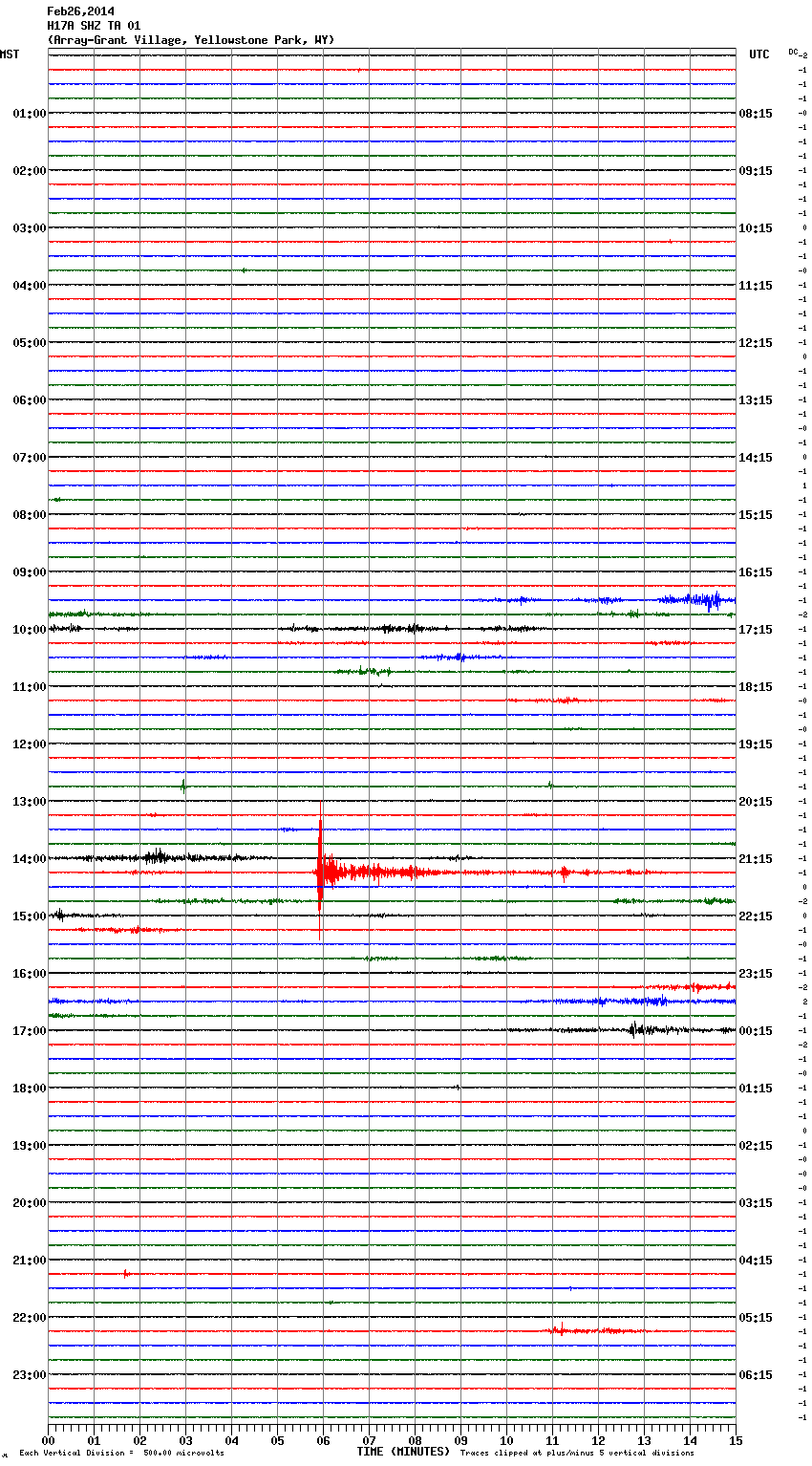Click the 10:15 UTC time label
The width and height of the screenshot is (812, 1466).
(756, 227)
